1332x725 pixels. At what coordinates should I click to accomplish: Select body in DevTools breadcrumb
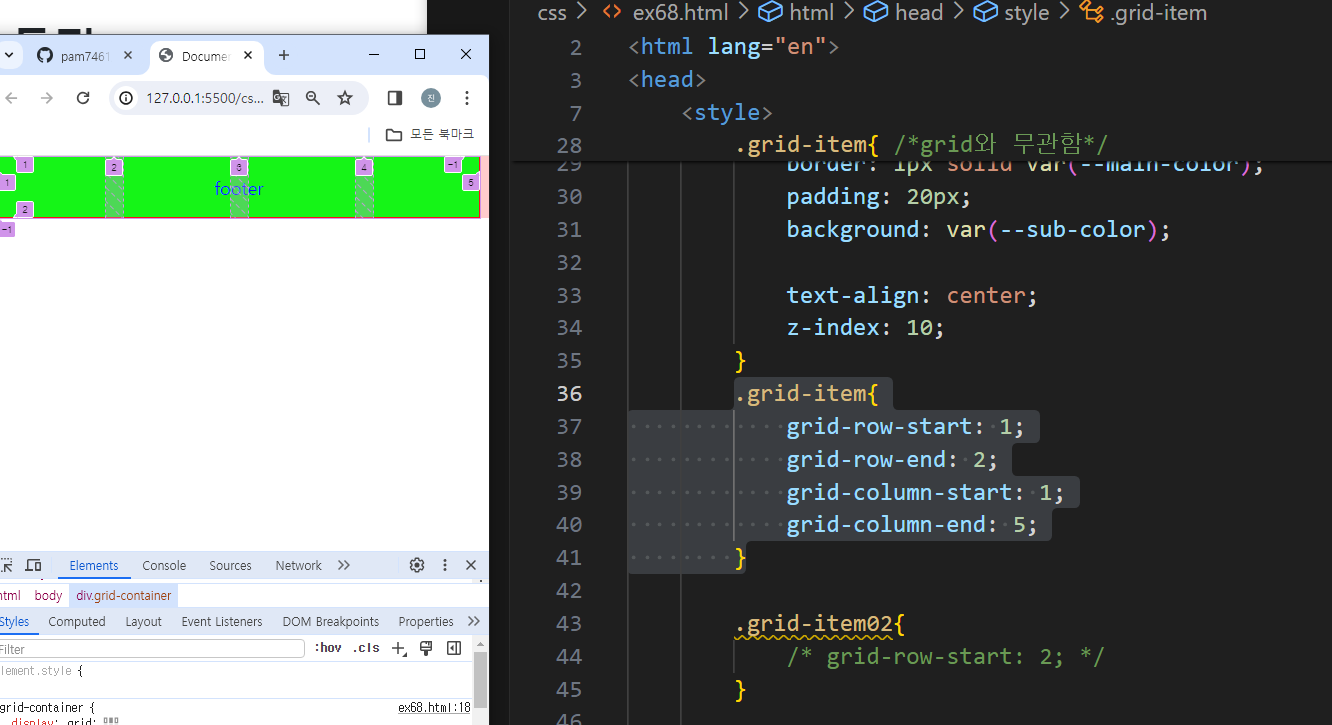(x=48, y=595)
